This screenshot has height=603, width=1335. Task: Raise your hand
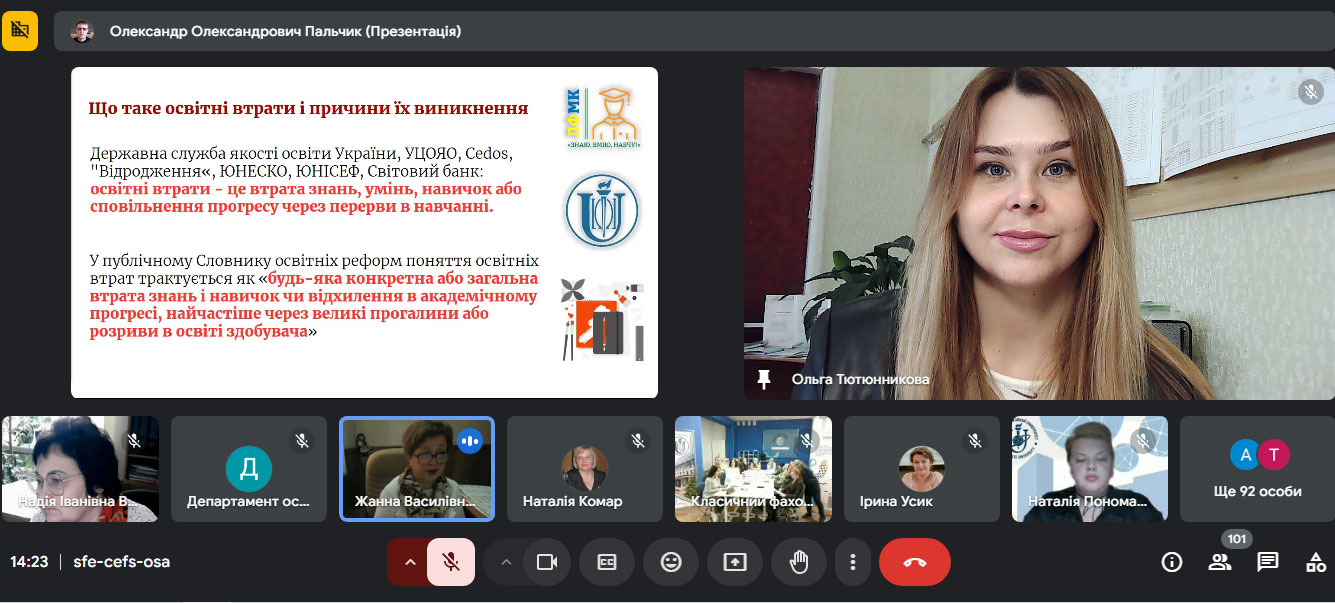pos(799,562)
